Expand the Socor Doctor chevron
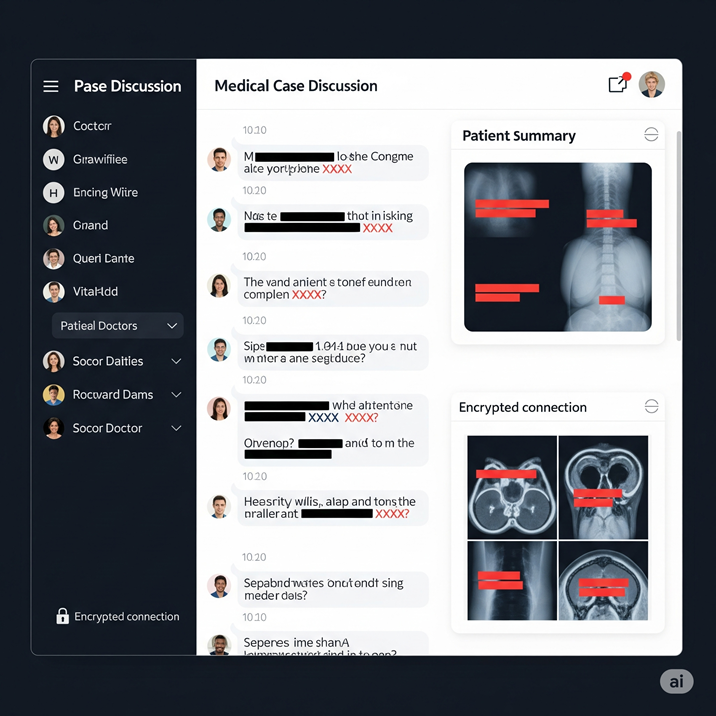 (176, 428)
